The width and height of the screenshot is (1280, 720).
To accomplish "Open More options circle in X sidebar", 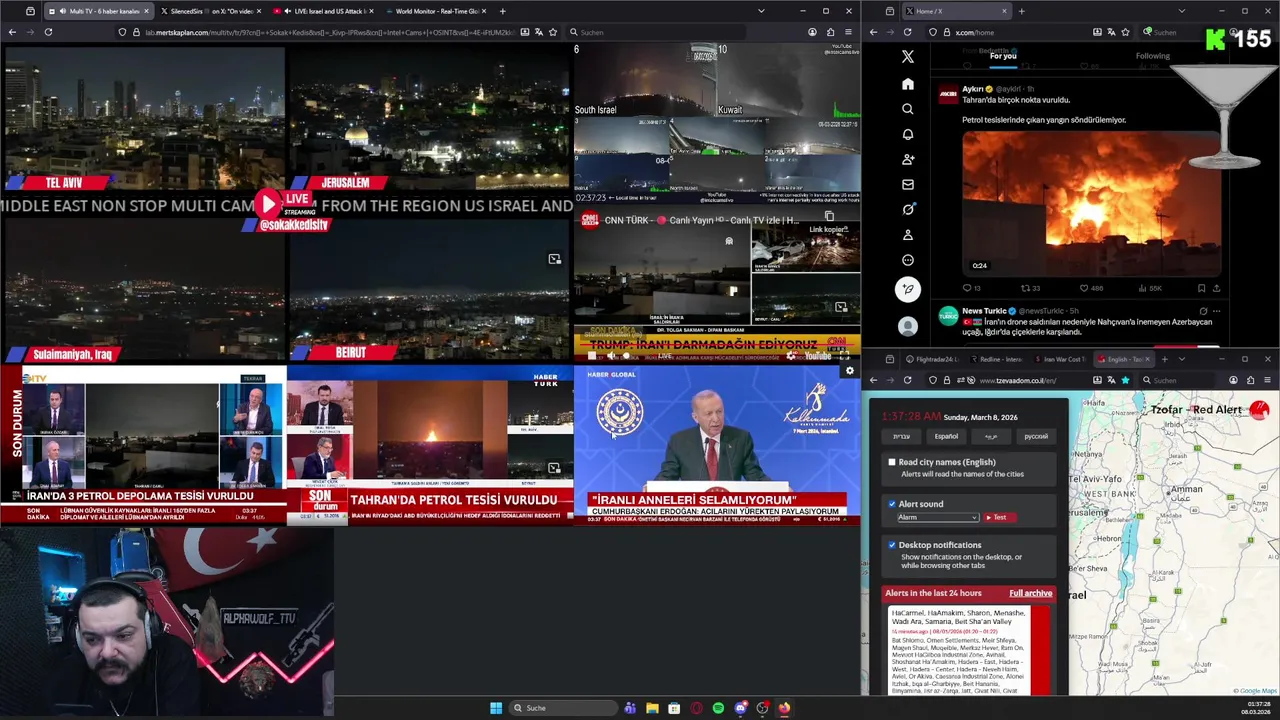I will coord(907,260).
